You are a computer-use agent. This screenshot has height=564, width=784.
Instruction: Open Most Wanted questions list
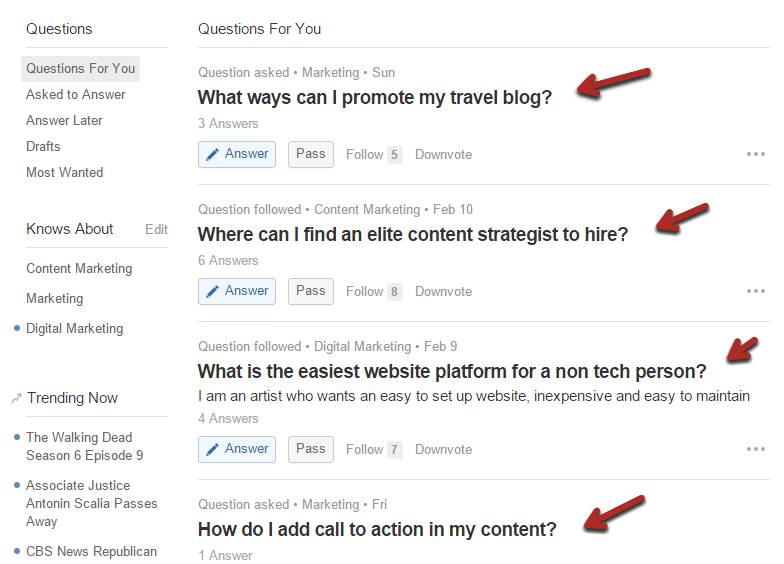click(x=64, y=172)
